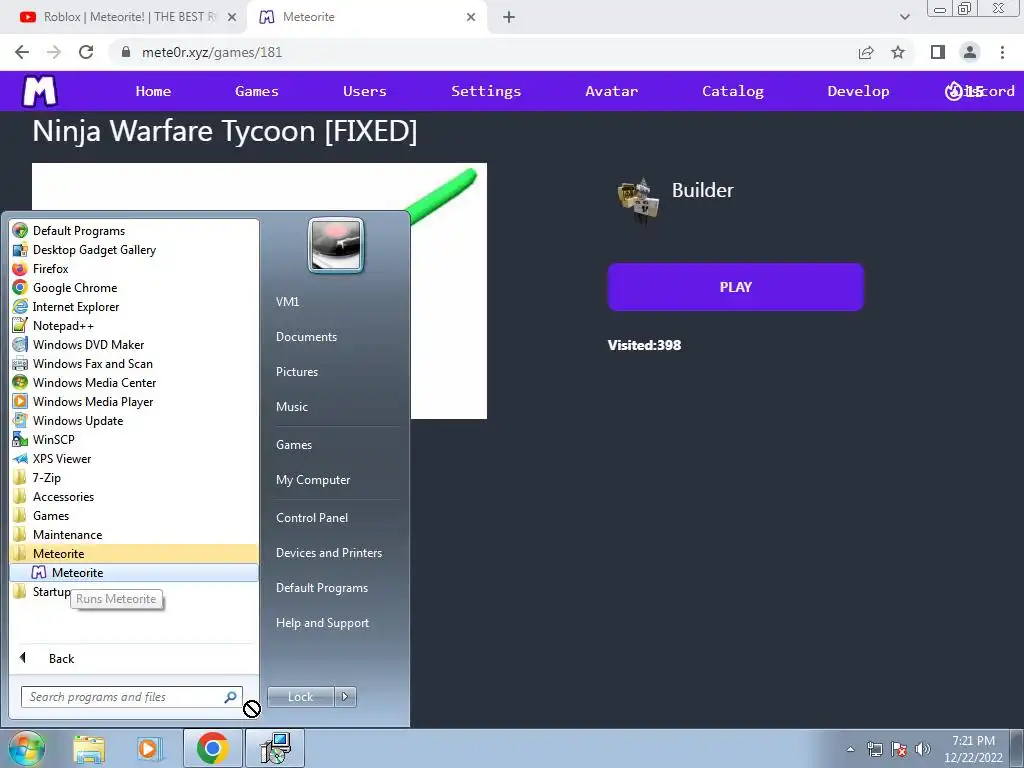Expand the Startup folder
This screenshot has height=768, width=1024.
[51, 591]
